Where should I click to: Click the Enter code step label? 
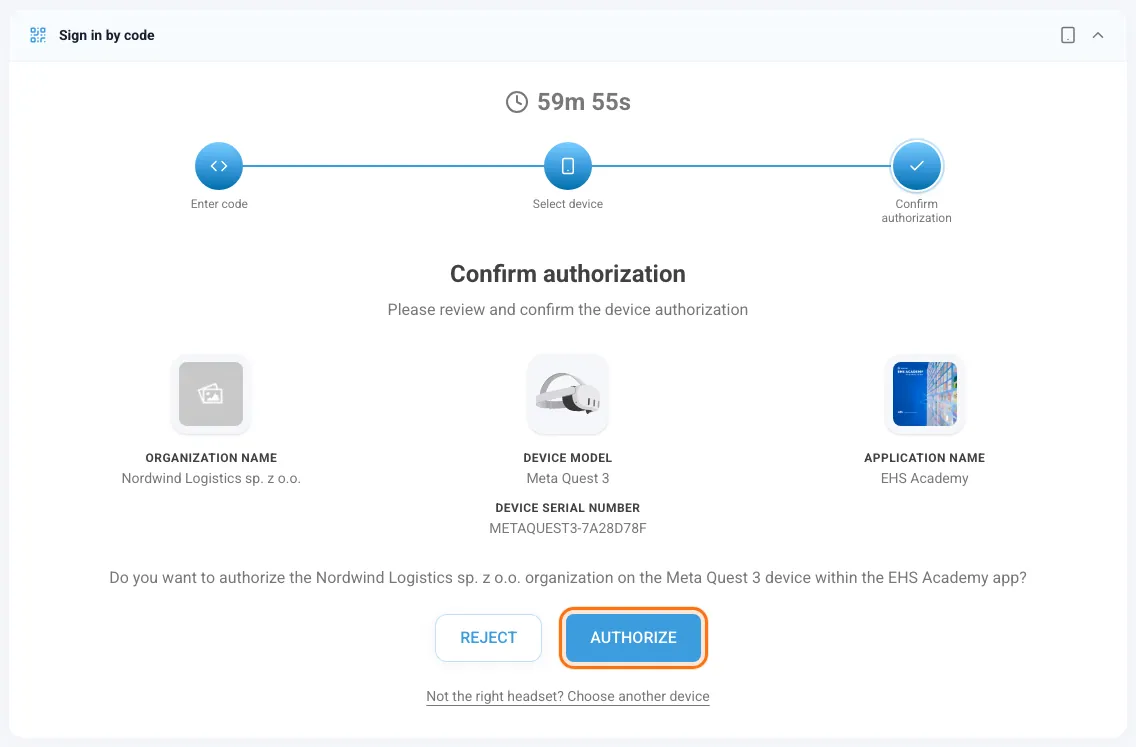click(220, 204)
